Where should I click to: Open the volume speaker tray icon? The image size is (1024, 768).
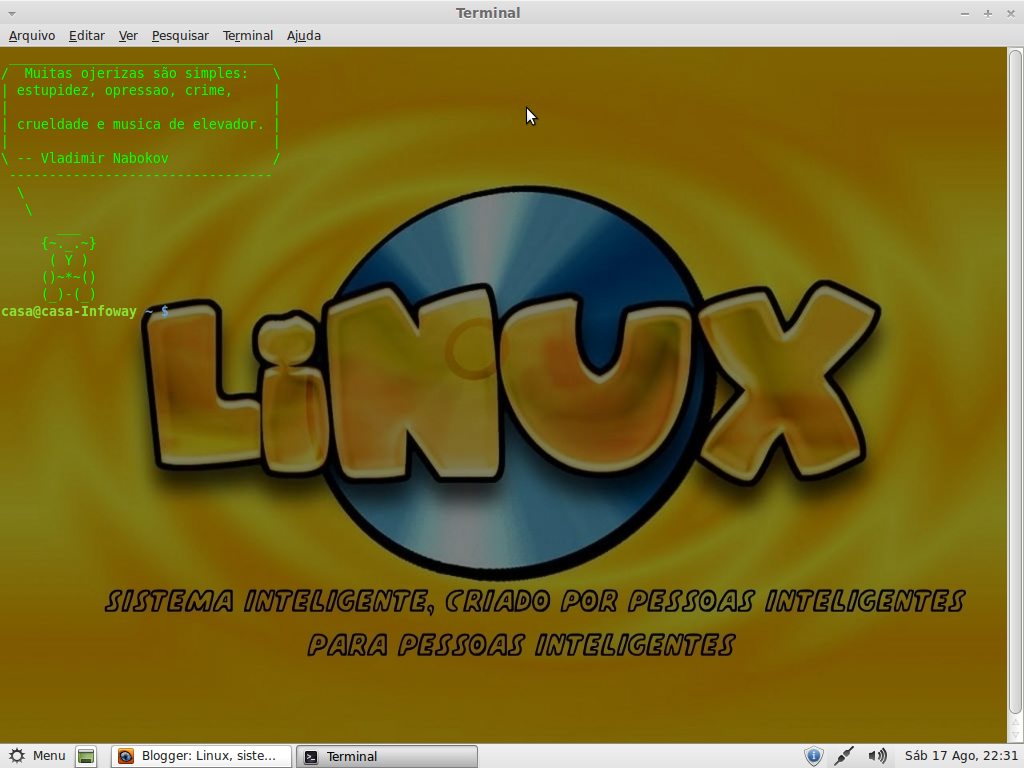[877, 756]
